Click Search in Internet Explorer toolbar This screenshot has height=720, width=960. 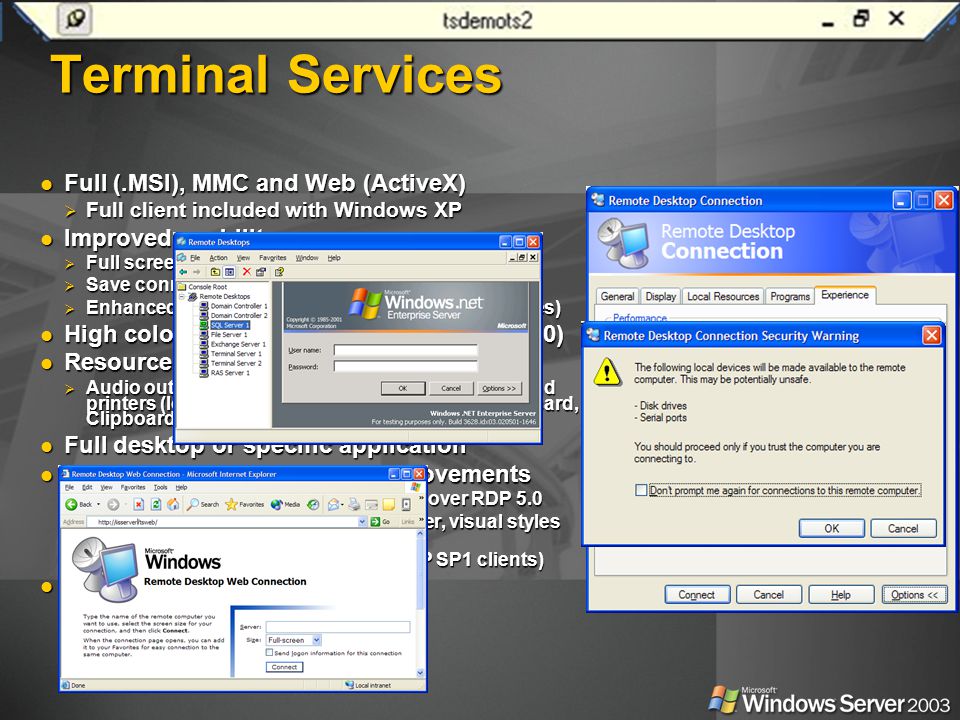[x=203, y=504]
